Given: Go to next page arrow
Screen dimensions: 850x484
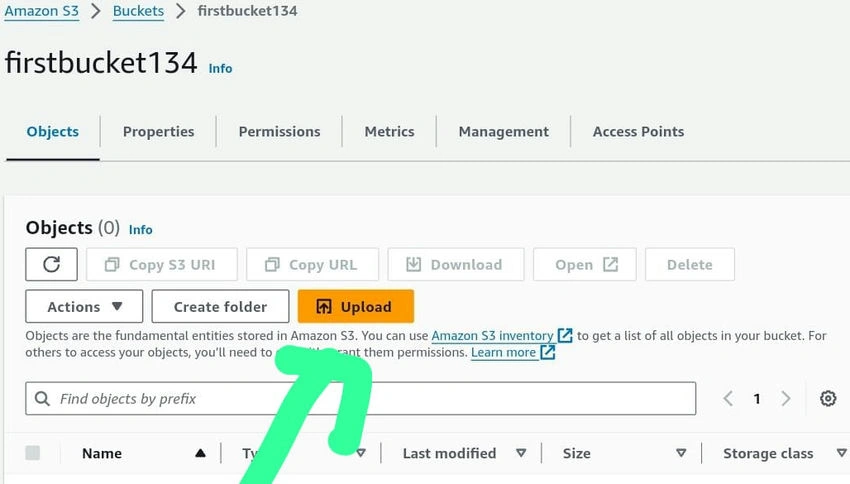Looking at the screenshot, I should point(785,399).
